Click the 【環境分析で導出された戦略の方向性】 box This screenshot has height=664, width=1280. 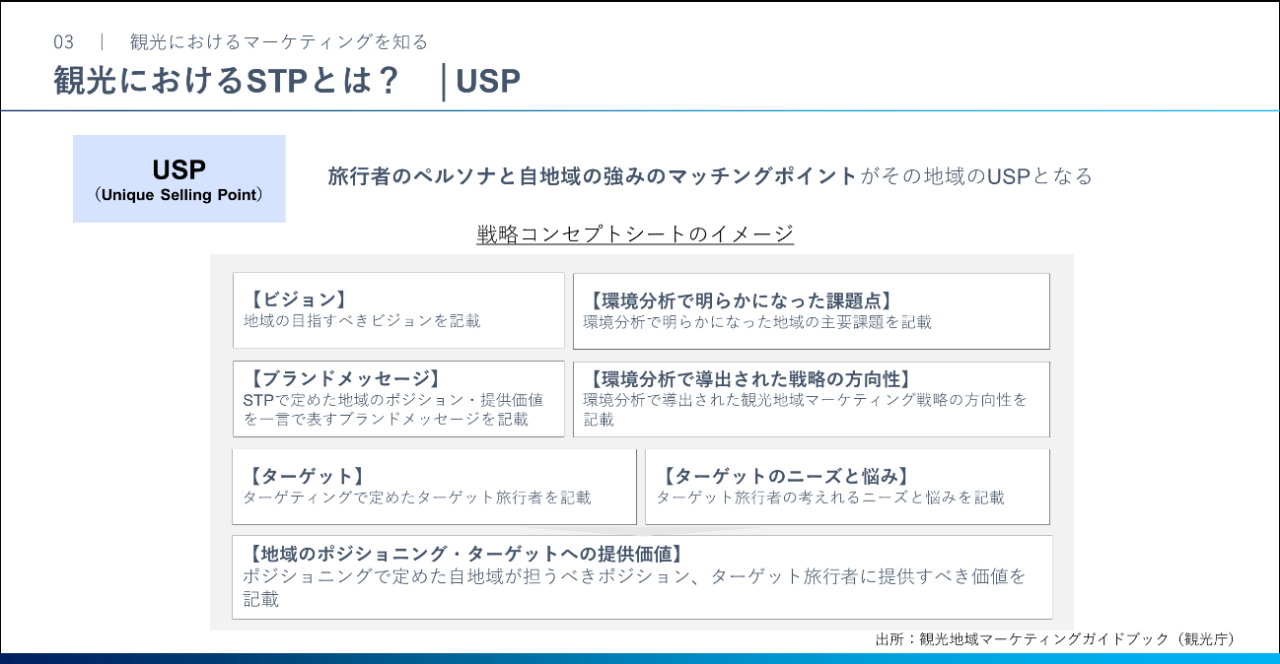coord(810,398)
